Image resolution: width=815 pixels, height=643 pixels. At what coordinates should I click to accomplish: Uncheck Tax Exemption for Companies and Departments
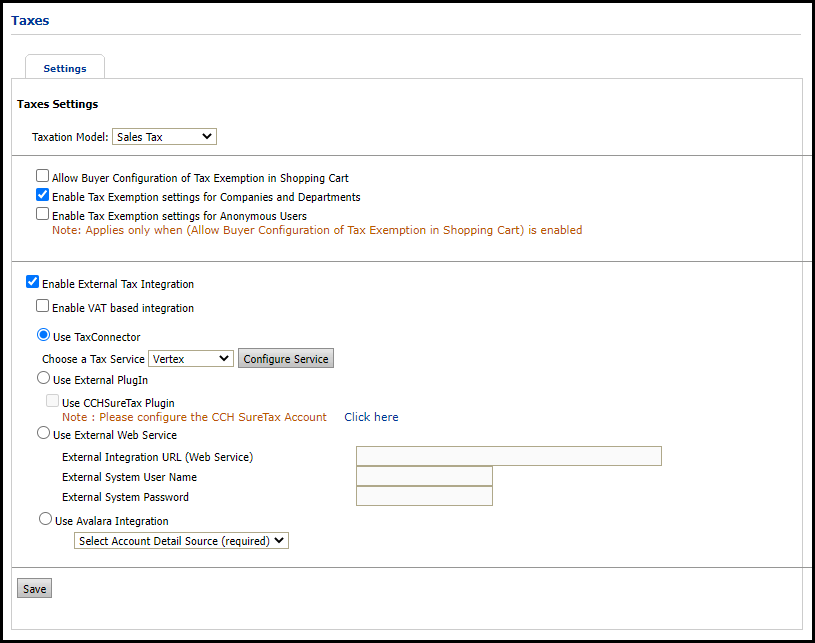point(42,195)
